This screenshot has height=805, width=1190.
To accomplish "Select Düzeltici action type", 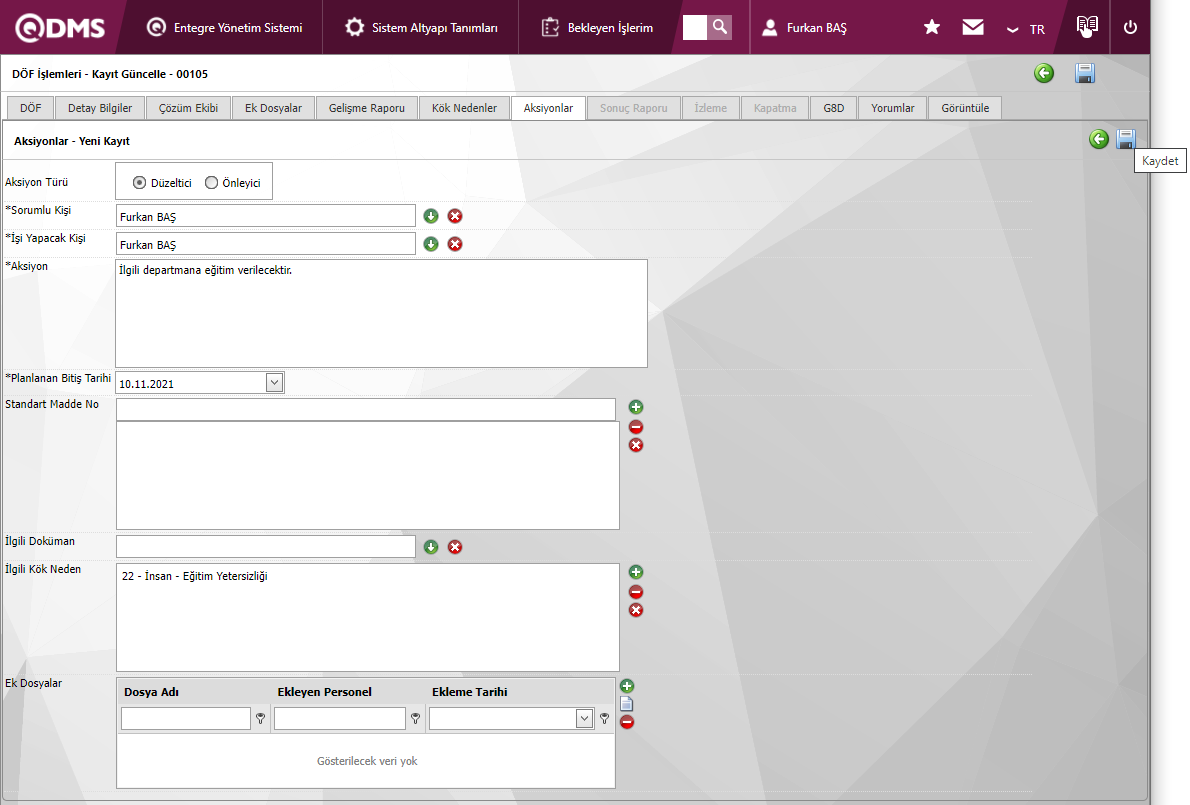I will coord(140,183).
